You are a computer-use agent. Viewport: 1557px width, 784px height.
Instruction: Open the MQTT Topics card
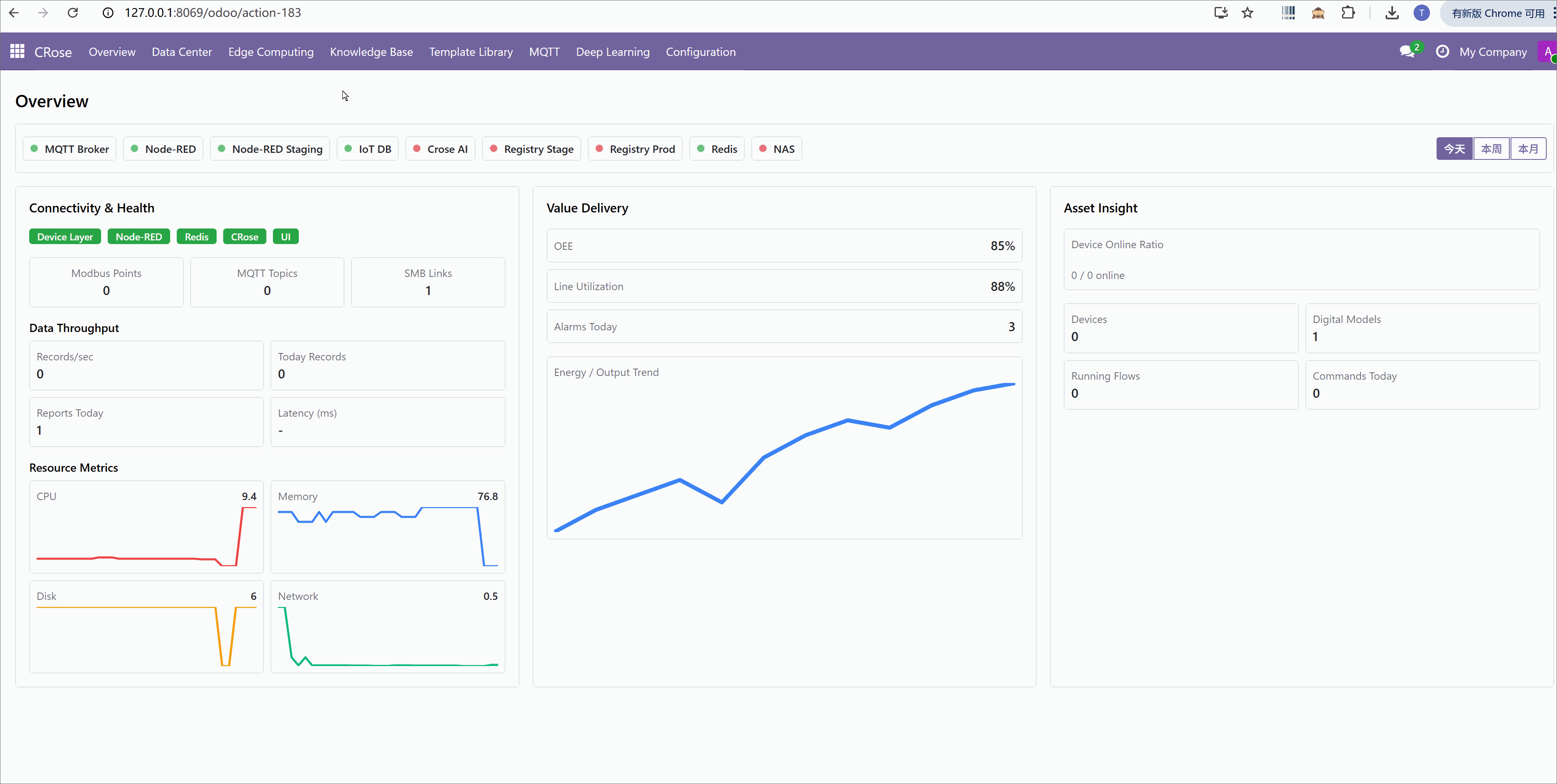267,282
